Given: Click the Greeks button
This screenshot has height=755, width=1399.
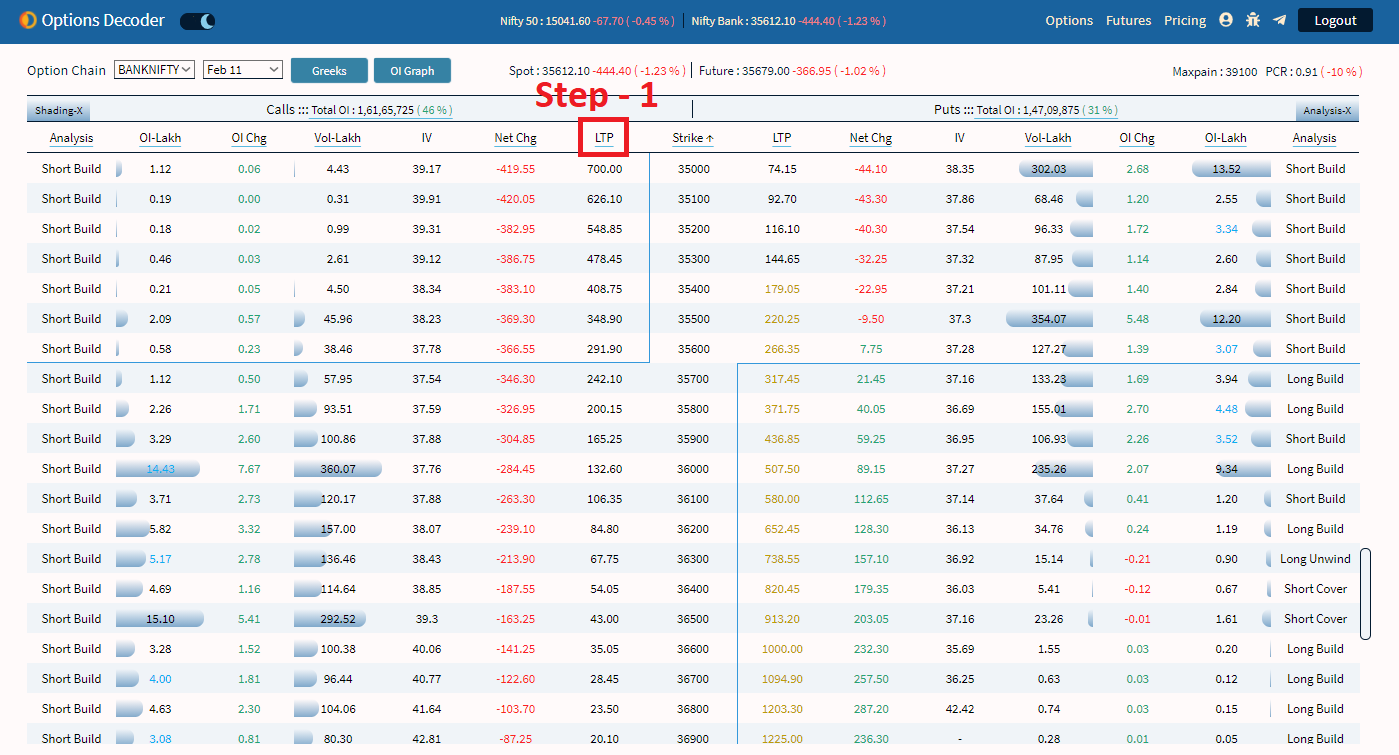Looking at the screenshot, I should 329,71.
